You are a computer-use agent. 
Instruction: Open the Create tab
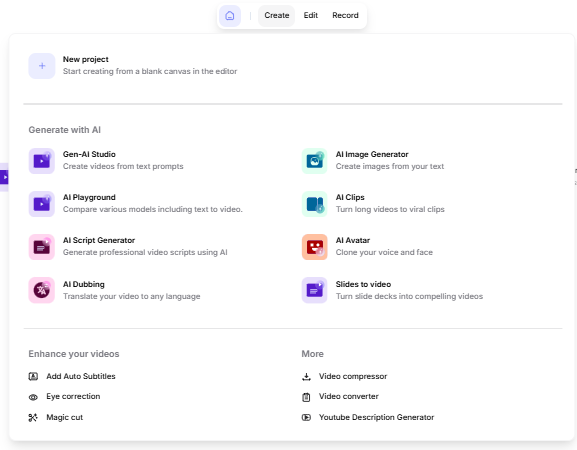pos(276,15)
